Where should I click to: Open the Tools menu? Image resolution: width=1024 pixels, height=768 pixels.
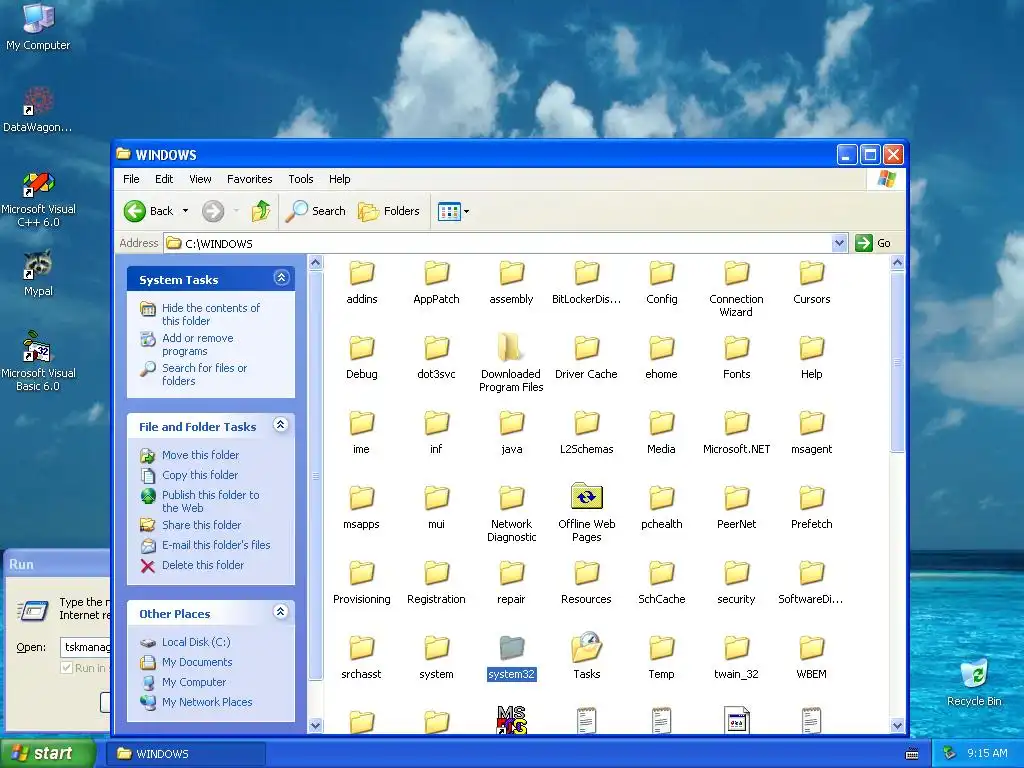point(300,179)
